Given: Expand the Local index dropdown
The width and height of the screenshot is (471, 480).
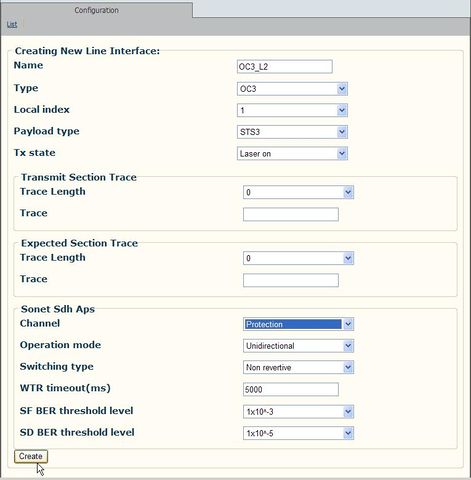Looking at the screenshot, I should [x=292, y=110].
